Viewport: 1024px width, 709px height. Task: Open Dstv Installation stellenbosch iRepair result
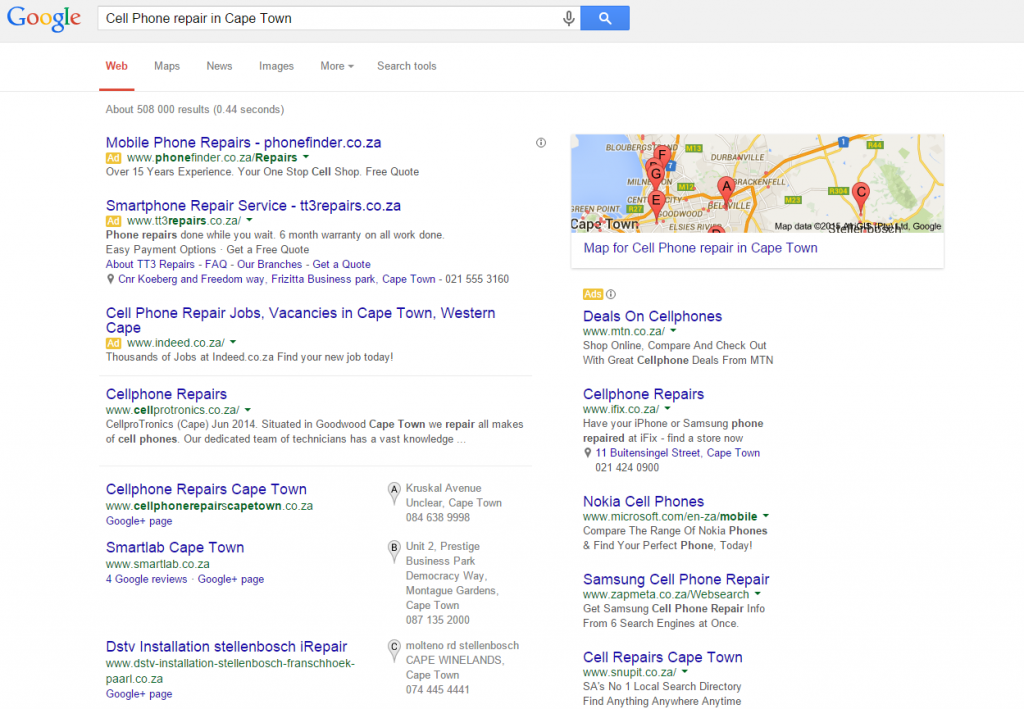tap(227, 647)
